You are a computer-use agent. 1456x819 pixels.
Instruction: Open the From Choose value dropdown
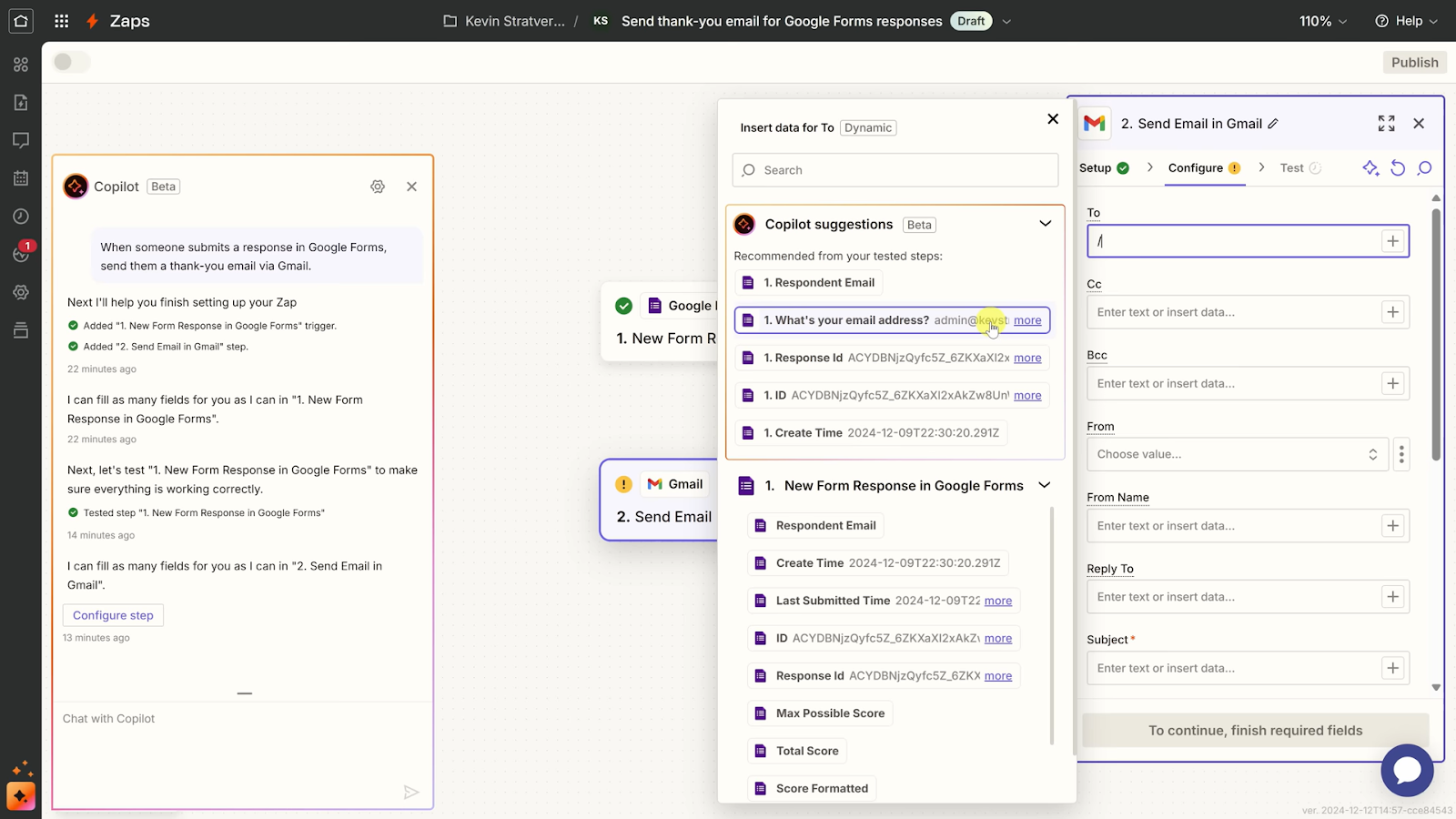pos(1238,454)
